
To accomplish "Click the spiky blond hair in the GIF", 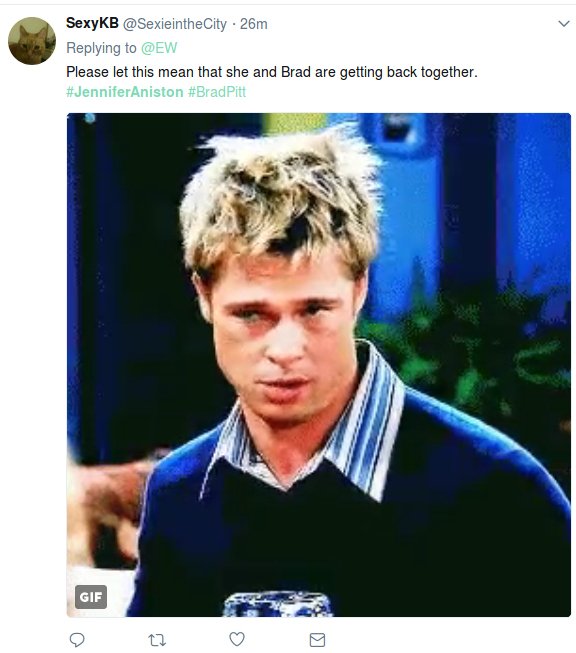I will [x=281, y=200].
